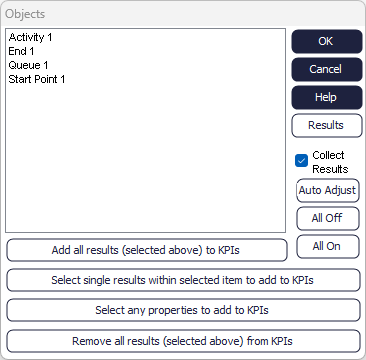Dismiss the dialog with Cancel
Viewport: 366px width, 360px height.
tap(327, 69)
